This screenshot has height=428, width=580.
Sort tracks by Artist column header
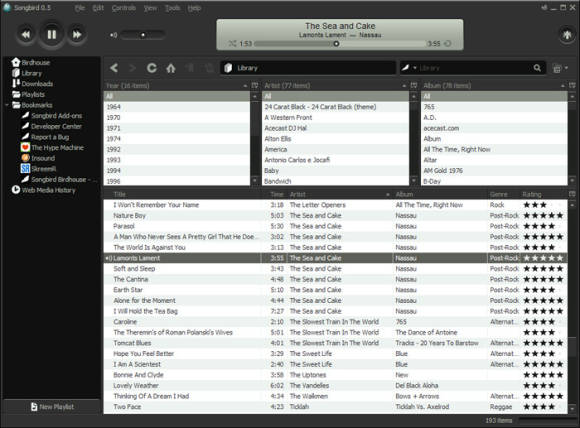click(340, 194)
